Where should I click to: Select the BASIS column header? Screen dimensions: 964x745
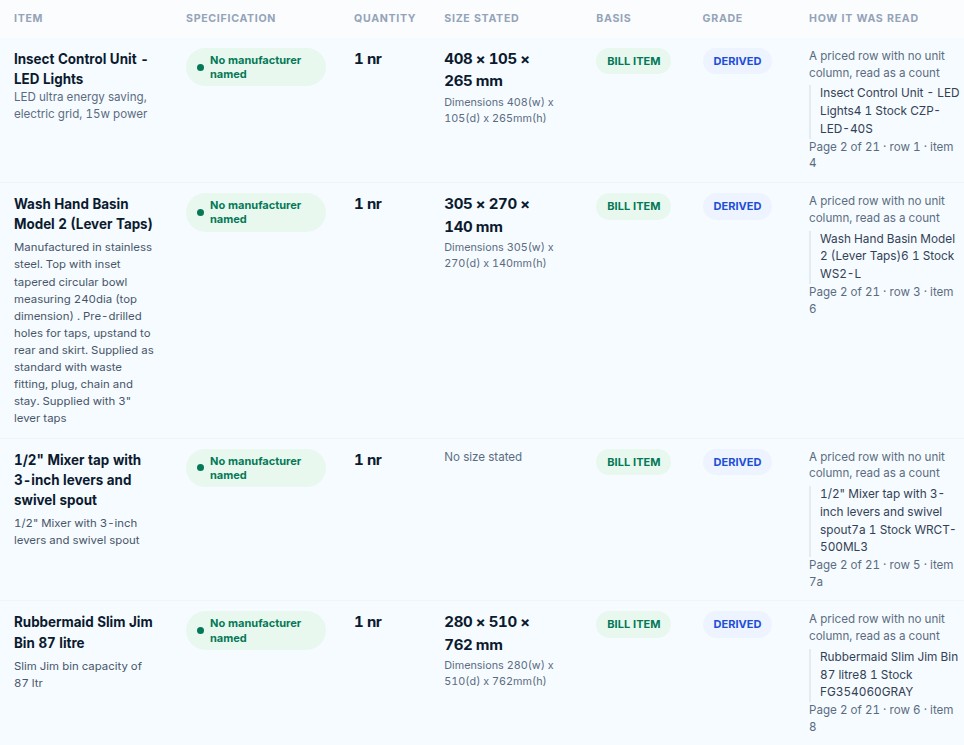click(613, 18)
